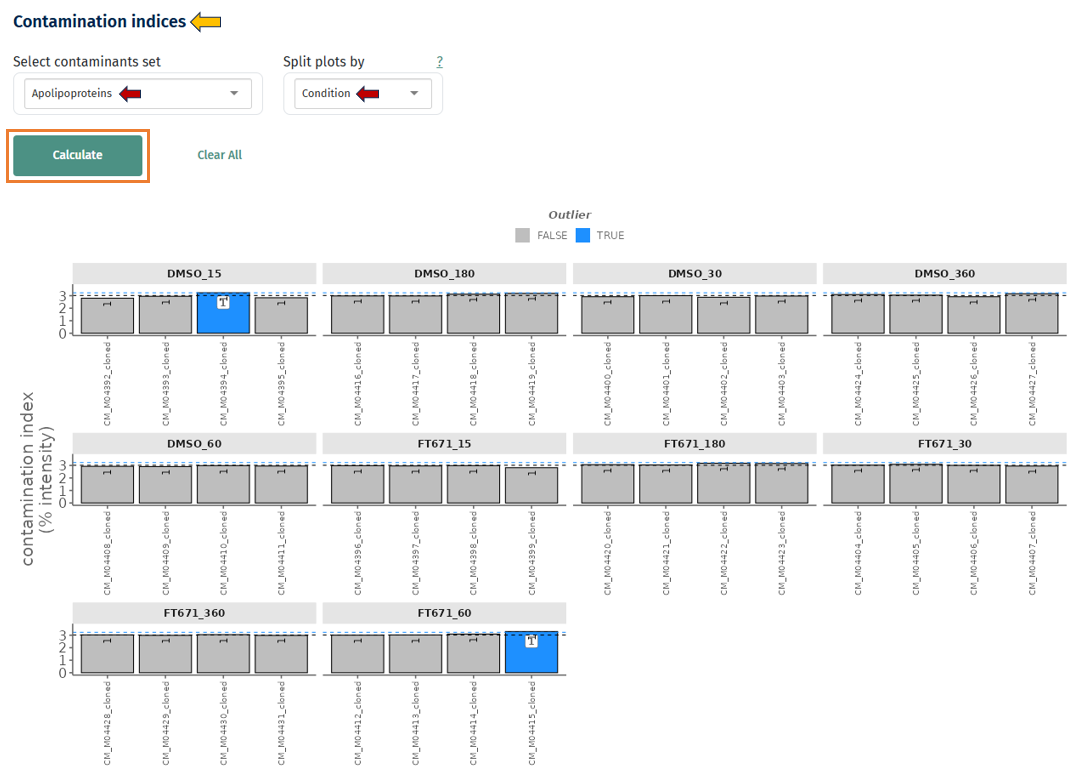Viewport: 1088px width, 781px height.
Task: Click the yellow arrow beside Contamination indices
Action: (x=206, y=21)
